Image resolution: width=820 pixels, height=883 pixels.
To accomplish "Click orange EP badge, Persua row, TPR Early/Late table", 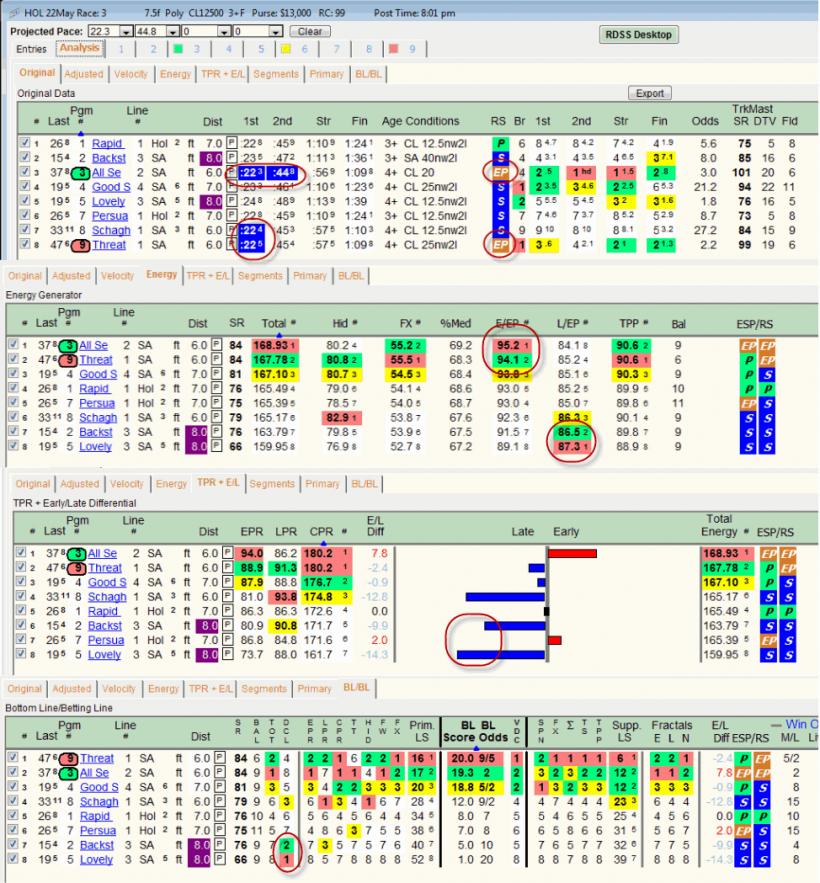I will pyautogui.click(x=768, y=640).
